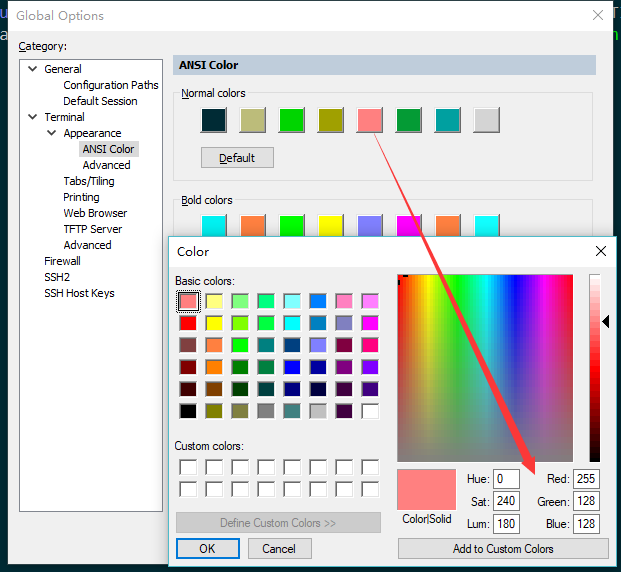The image size is (621, 572).
Task: Click the luminance slider arrow
Action: [606, 321]
